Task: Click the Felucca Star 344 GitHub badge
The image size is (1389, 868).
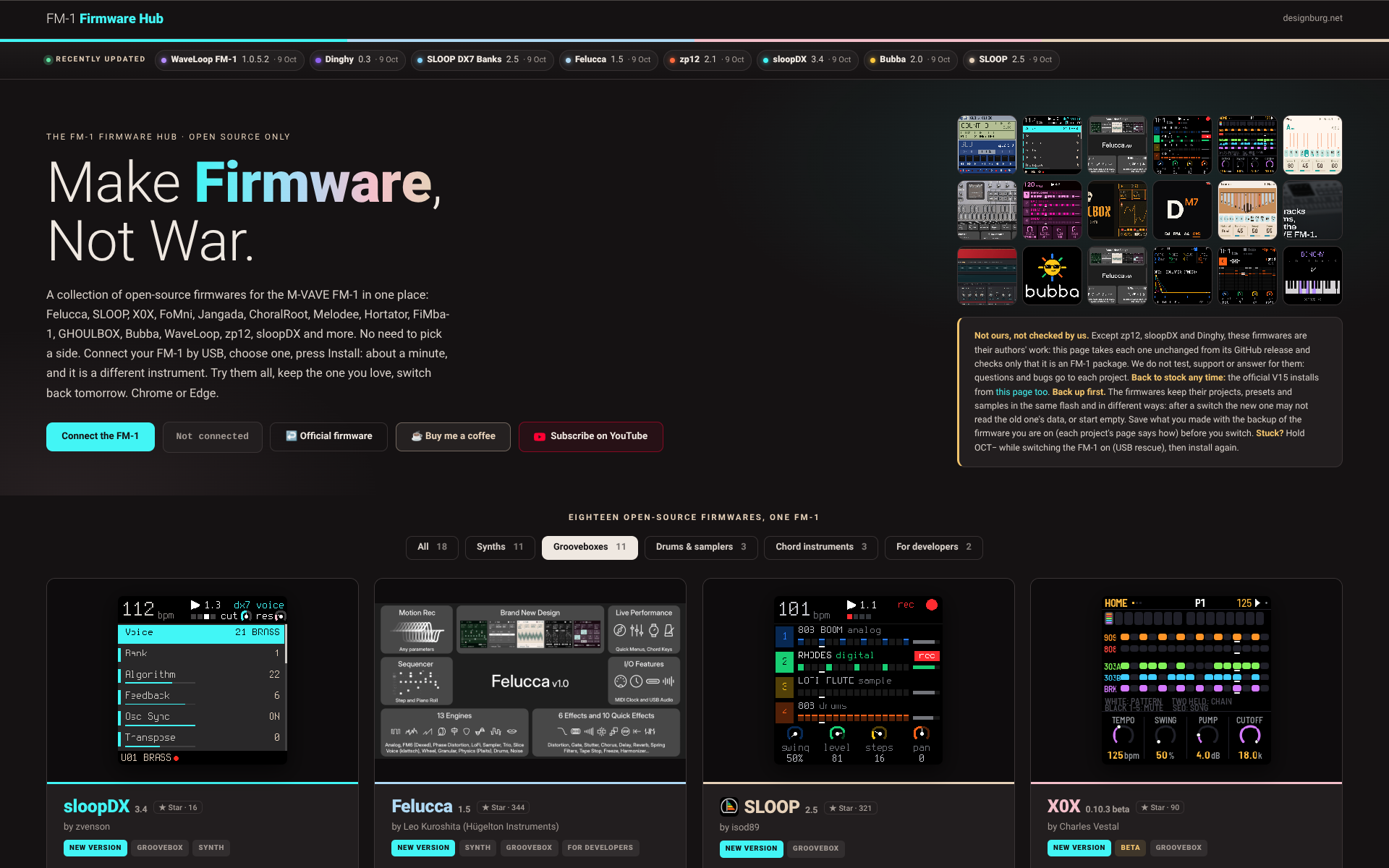Action: point(504,808)
